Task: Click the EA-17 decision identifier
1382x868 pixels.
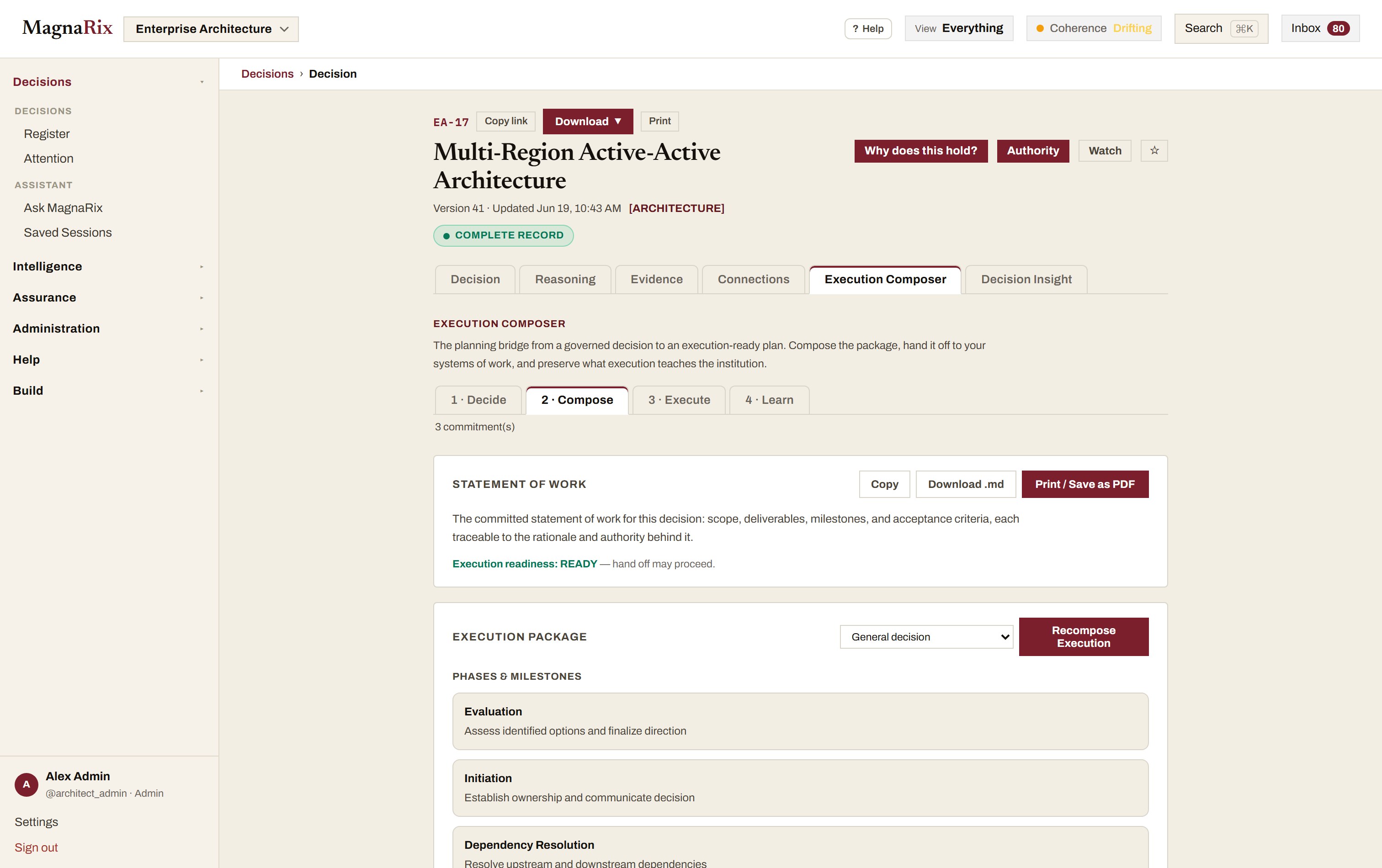Action: point(451,122)
